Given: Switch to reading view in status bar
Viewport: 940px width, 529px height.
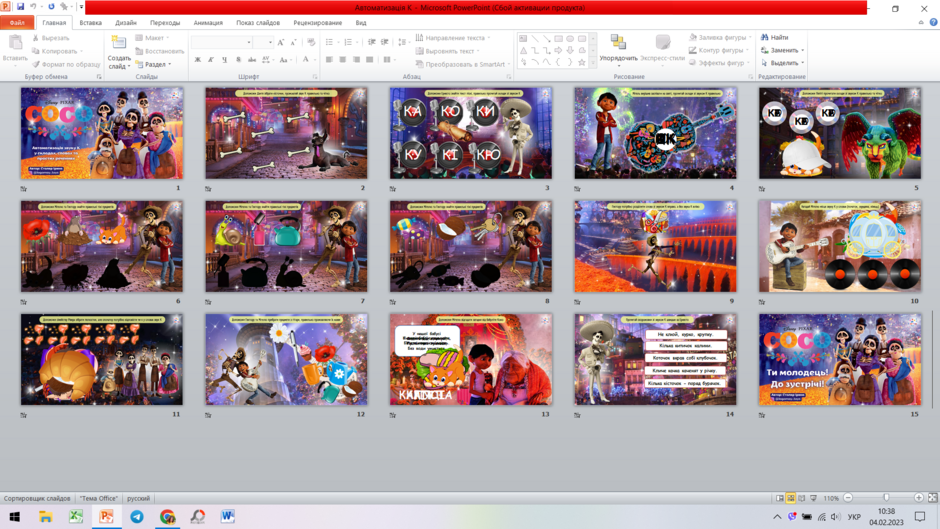Looking at the screenshot, I should pyautogui.click(x=802, y=498).
